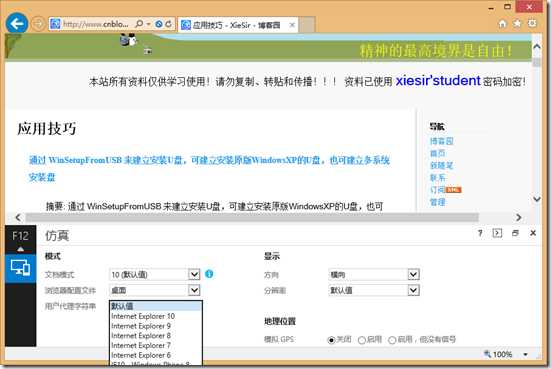Open the 订阅 navigation link

point(437,190)
